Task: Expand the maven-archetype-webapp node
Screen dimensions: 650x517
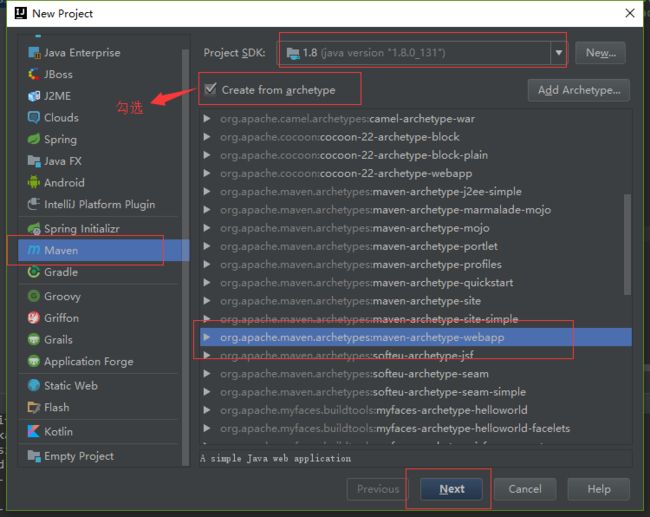Action: click(x=207, y=337)
